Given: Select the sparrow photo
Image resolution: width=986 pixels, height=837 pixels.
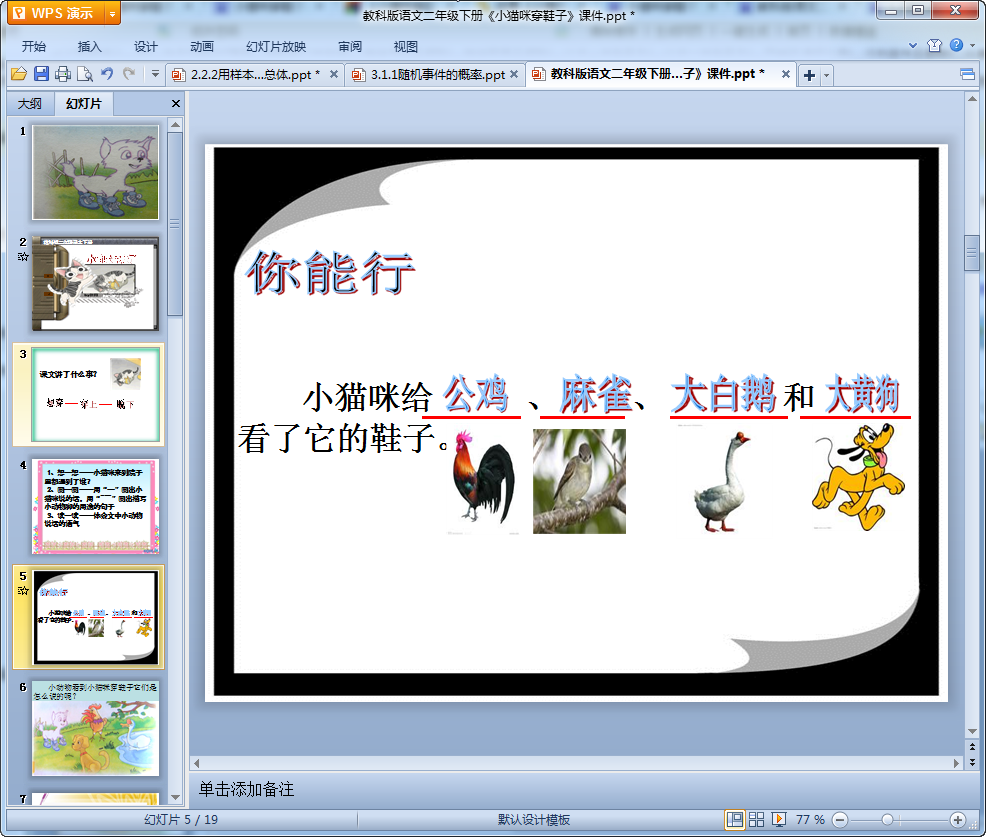Looking at the screenshot, I should (579, 482).
